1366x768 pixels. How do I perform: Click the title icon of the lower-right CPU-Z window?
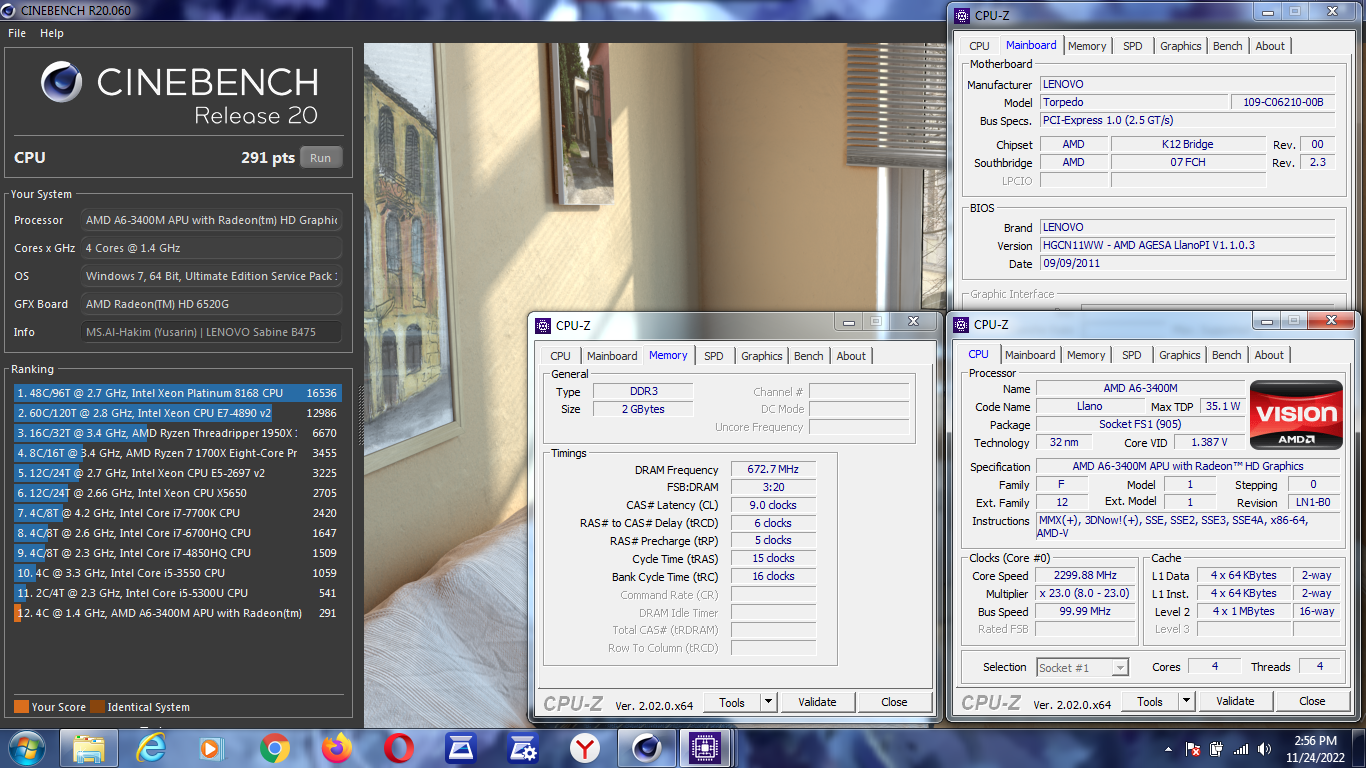pyautogui.click(x=961, y=324)
